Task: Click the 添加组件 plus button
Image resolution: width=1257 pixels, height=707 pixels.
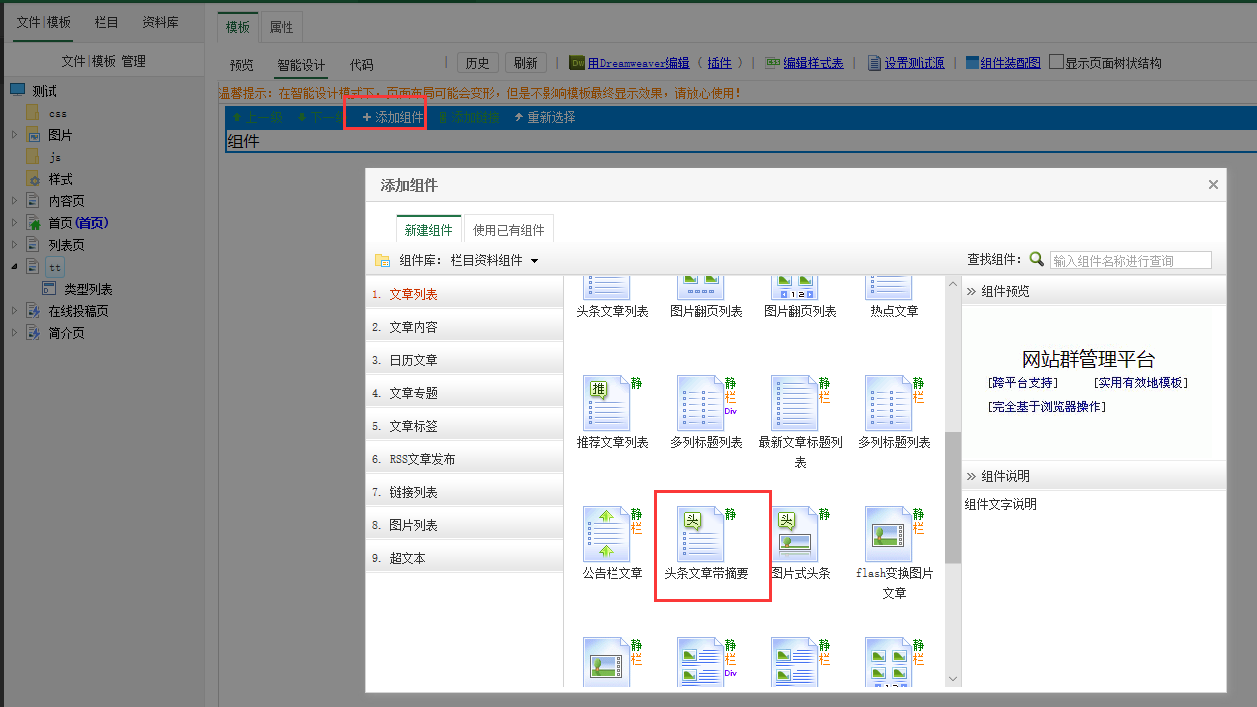Action: tap(393, 117)
